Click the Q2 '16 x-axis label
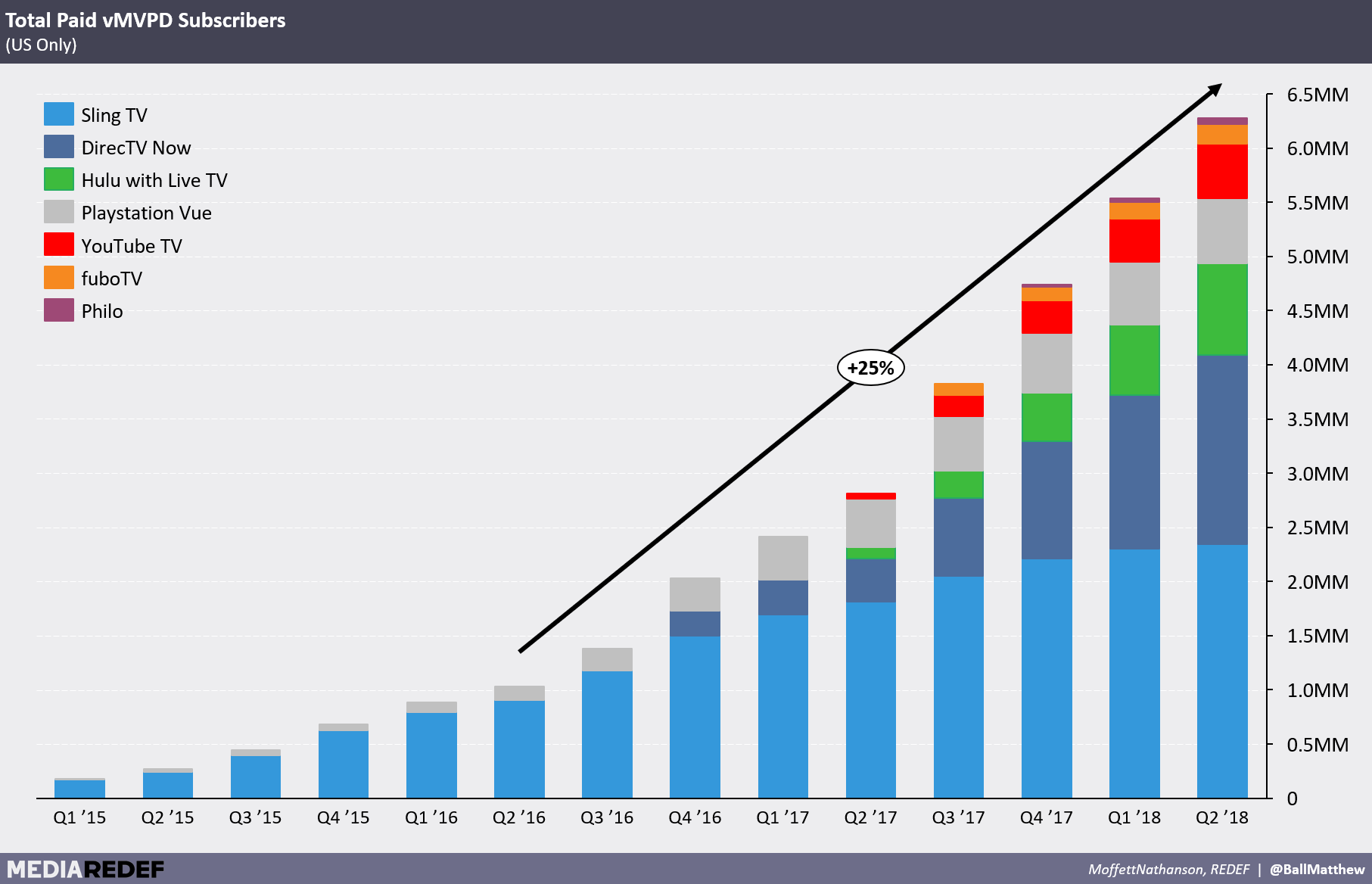The width and height of the screenshot is (1372, 884). pos(519,817)
